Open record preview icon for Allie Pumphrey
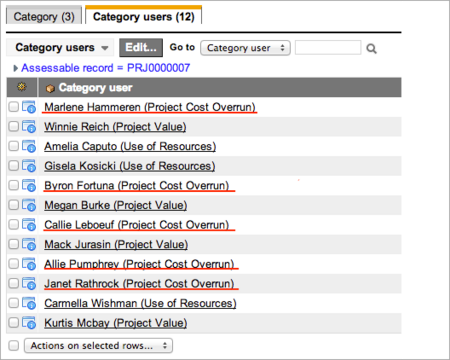Viewport: 450px width, 360px height. (x=29, y=264)
